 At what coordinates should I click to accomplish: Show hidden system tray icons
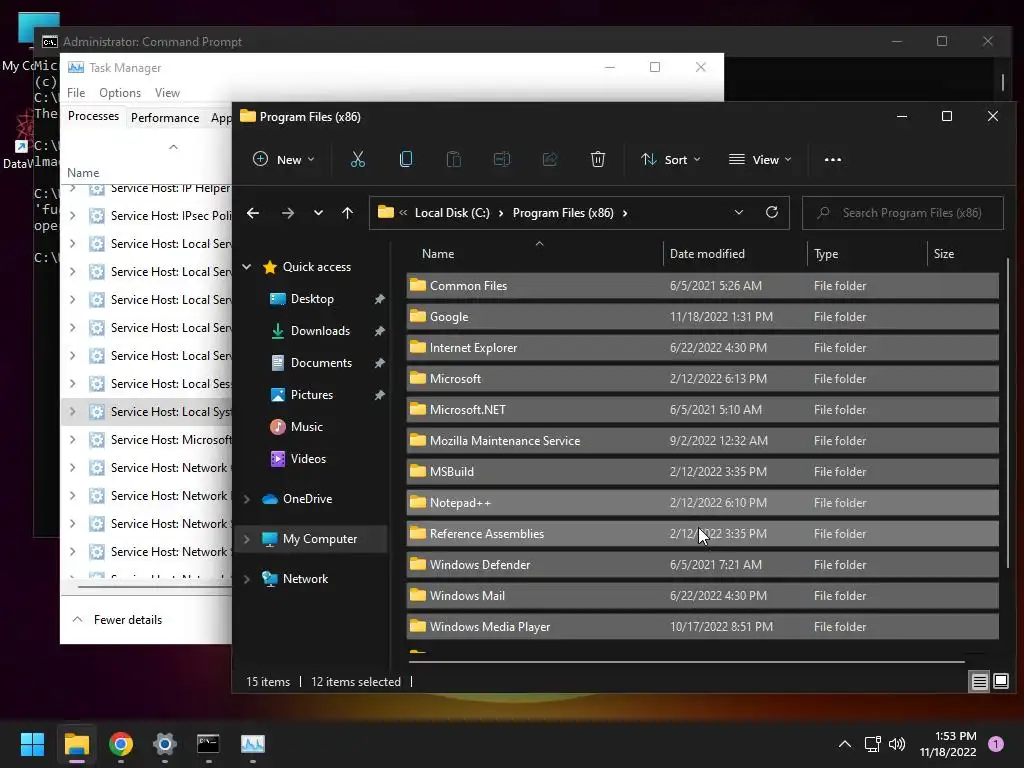tap(844, 744)
